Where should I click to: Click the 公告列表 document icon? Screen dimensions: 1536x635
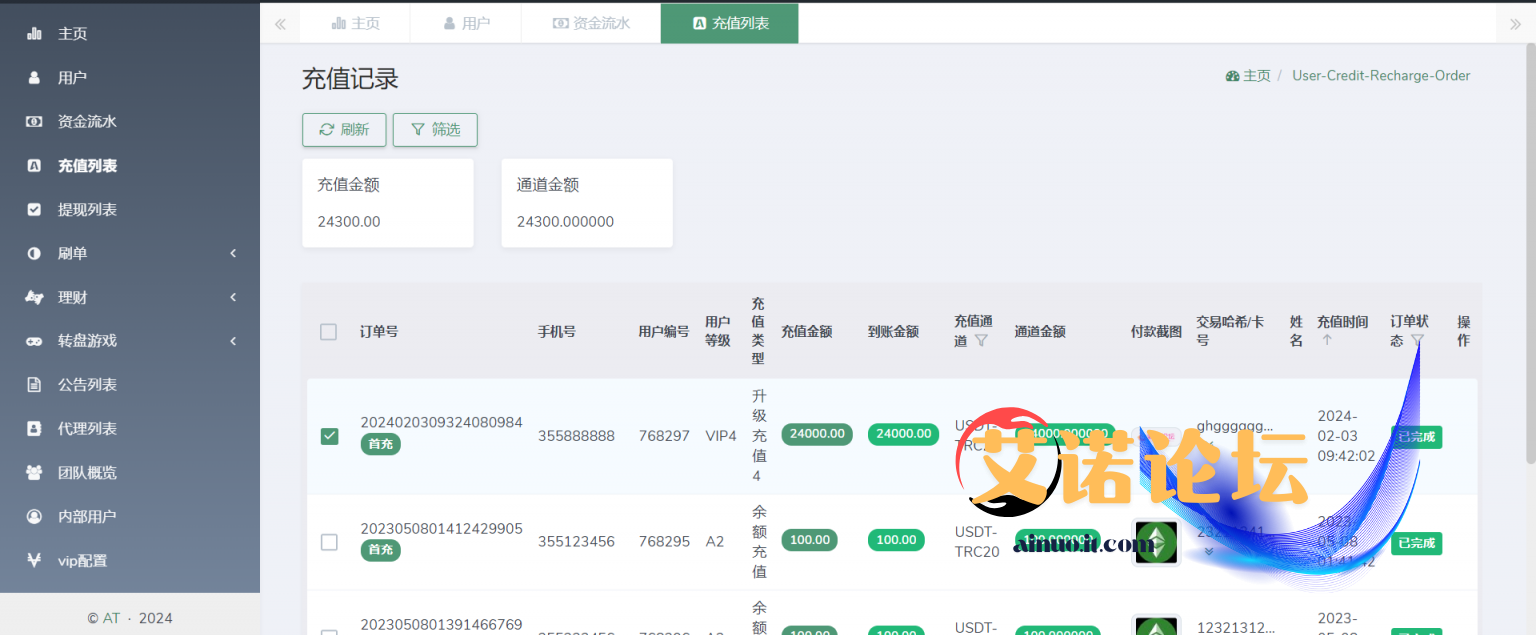pos(34,384)
